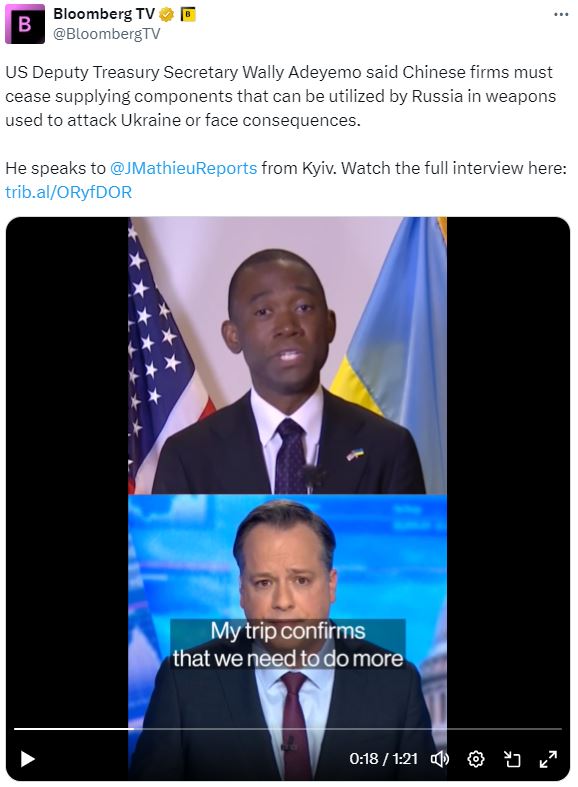Open the @BloombergTV handle
The image size is (578, 787).
click(x=106, y=34)
